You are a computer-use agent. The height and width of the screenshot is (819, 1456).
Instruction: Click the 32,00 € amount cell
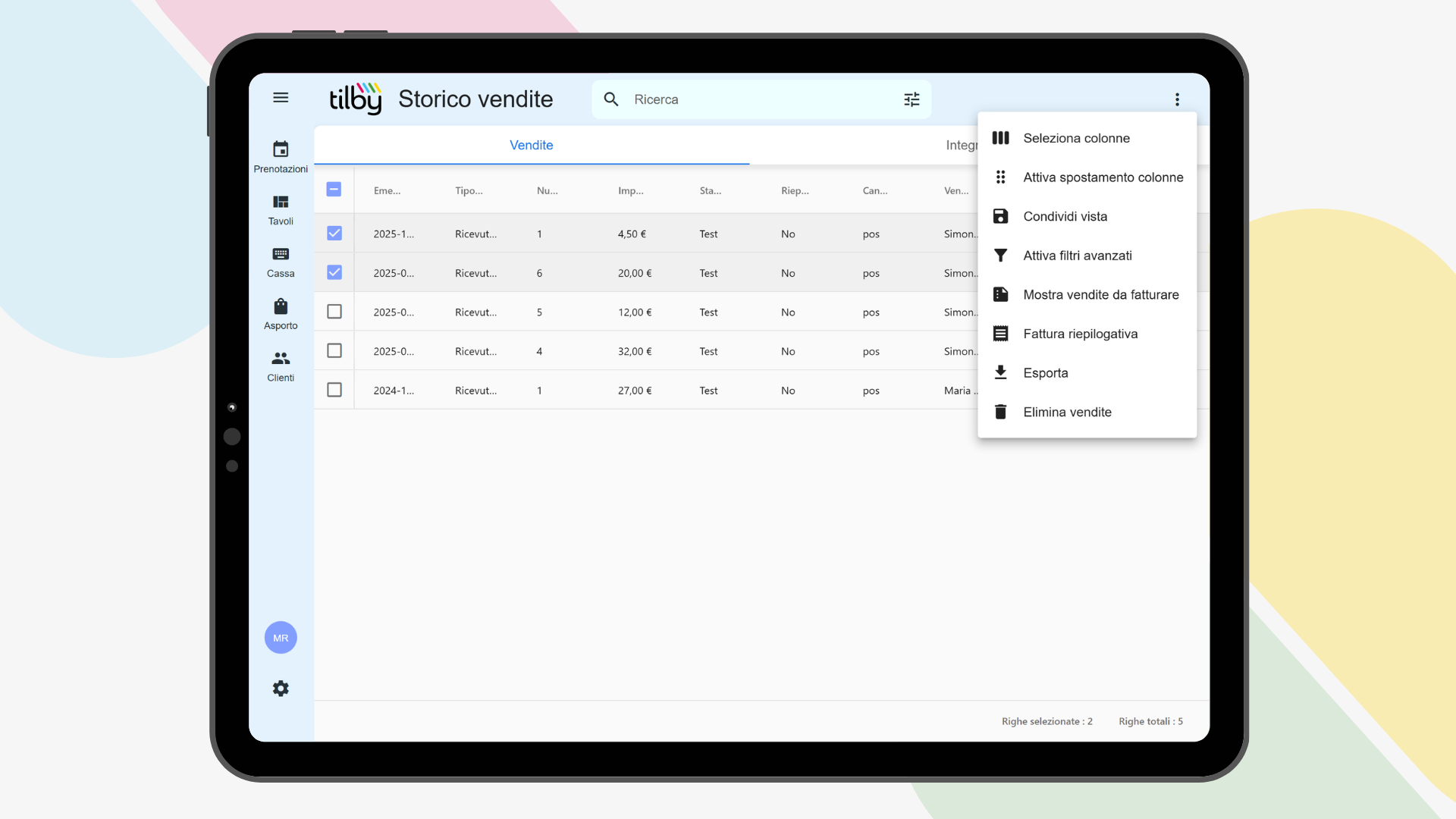pos(635,352)
